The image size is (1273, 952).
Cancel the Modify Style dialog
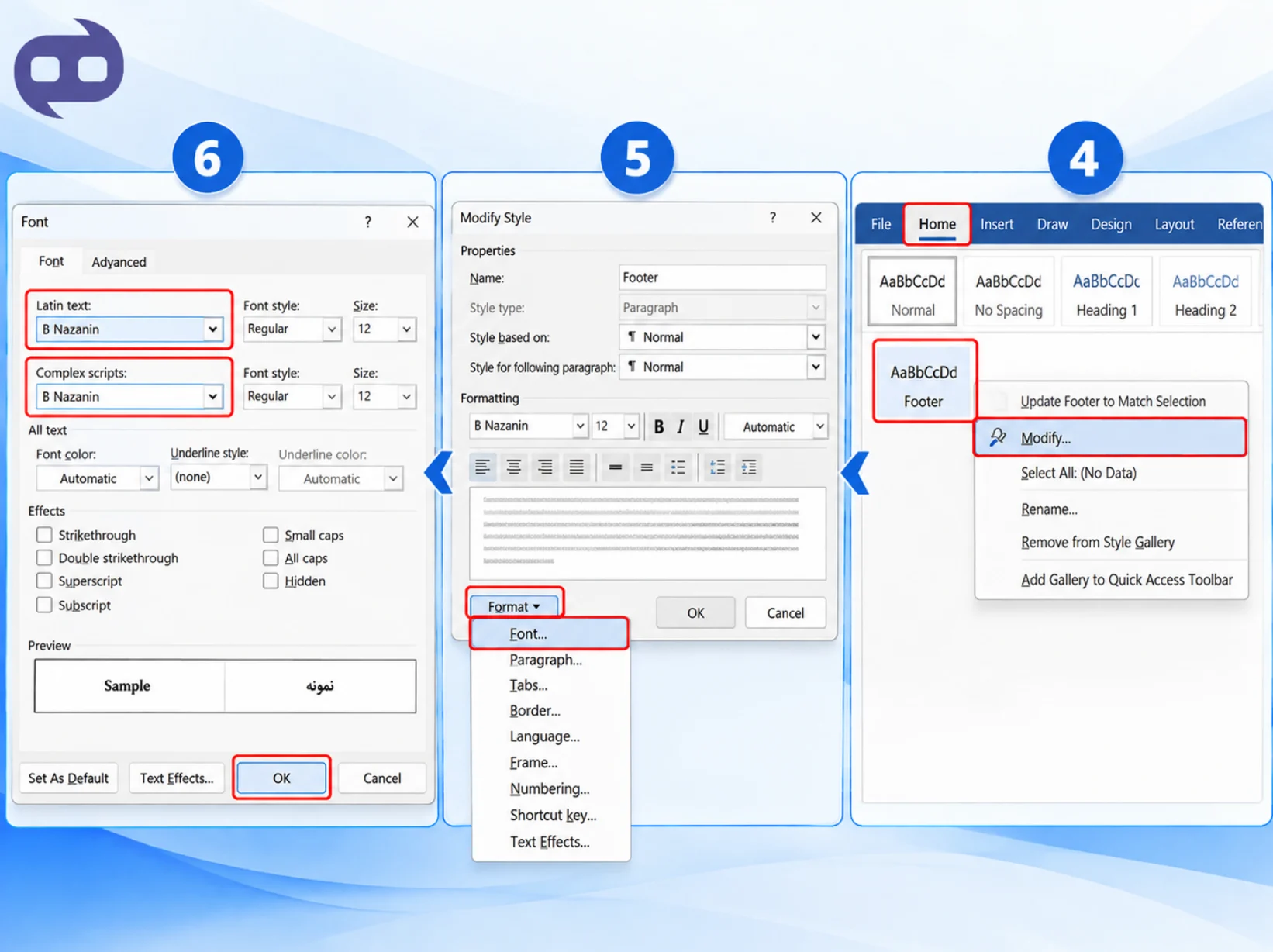(785, 613)
